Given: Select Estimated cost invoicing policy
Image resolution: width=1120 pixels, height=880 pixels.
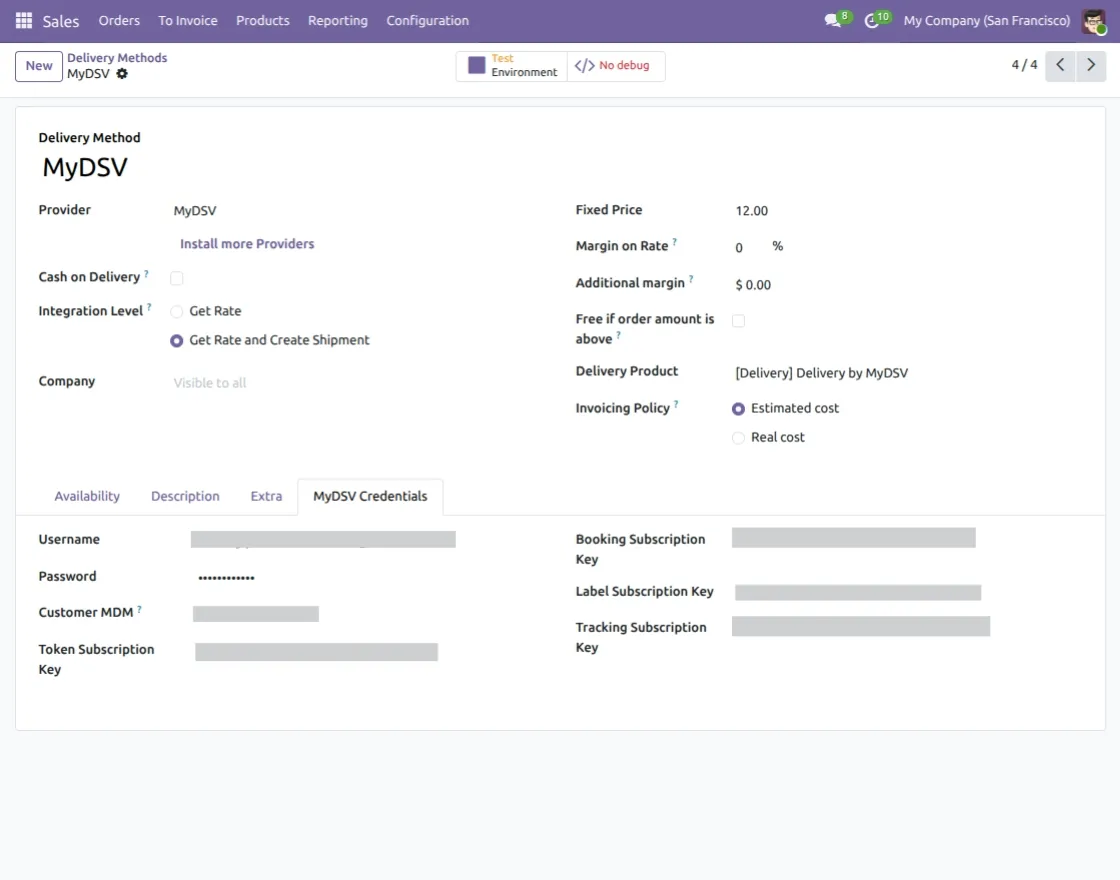Looking at the screenshot, I should pyautogui.click(x=739, y=409).
